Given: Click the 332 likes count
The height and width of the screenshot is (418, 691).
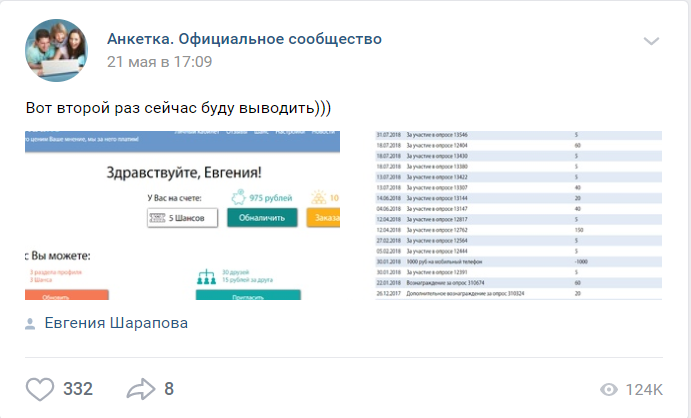Looking at the screenshot, I should coord(78,389).
